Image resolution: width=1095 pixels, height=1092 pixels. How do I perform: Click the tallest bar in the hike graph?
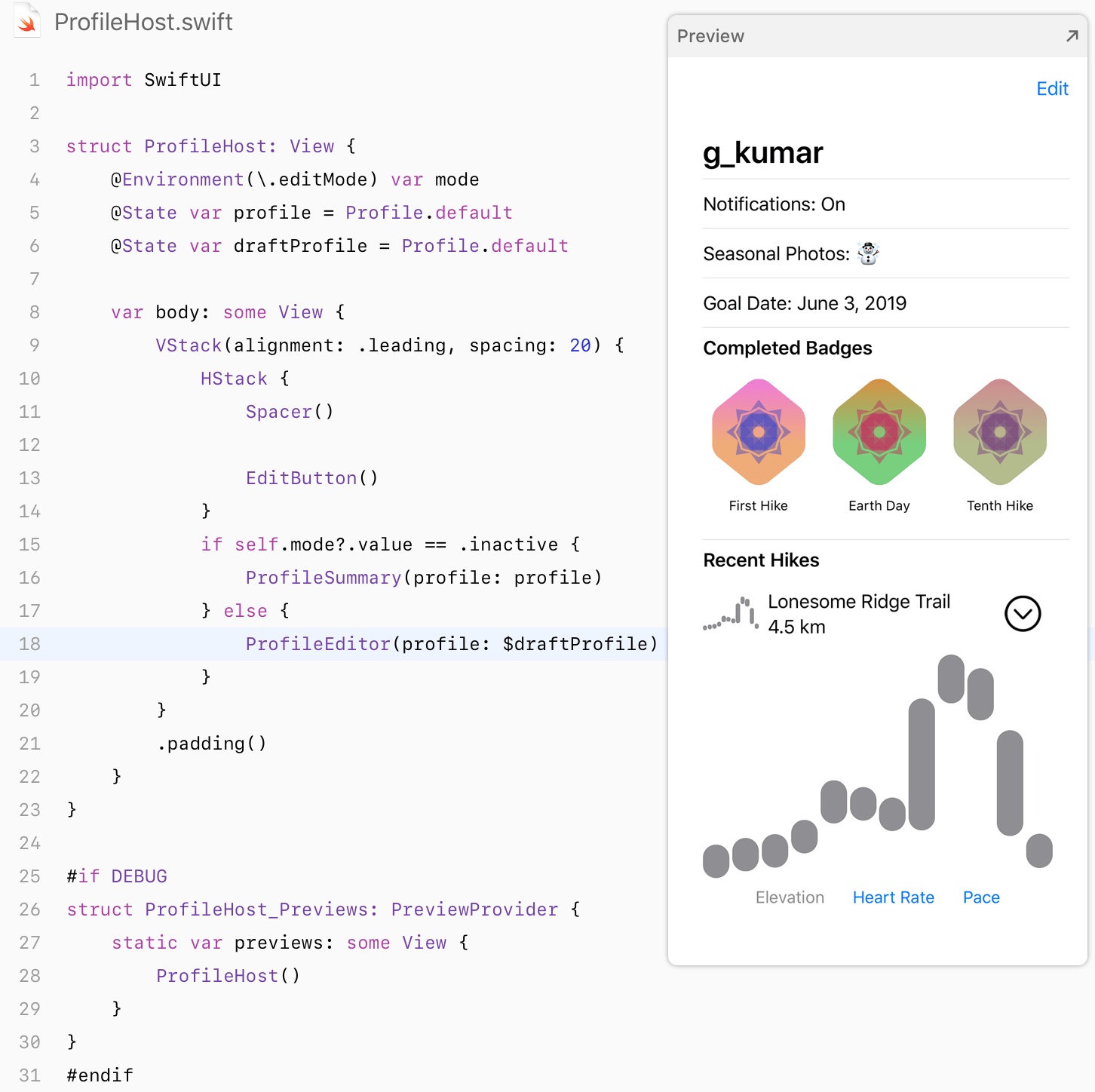922,764
